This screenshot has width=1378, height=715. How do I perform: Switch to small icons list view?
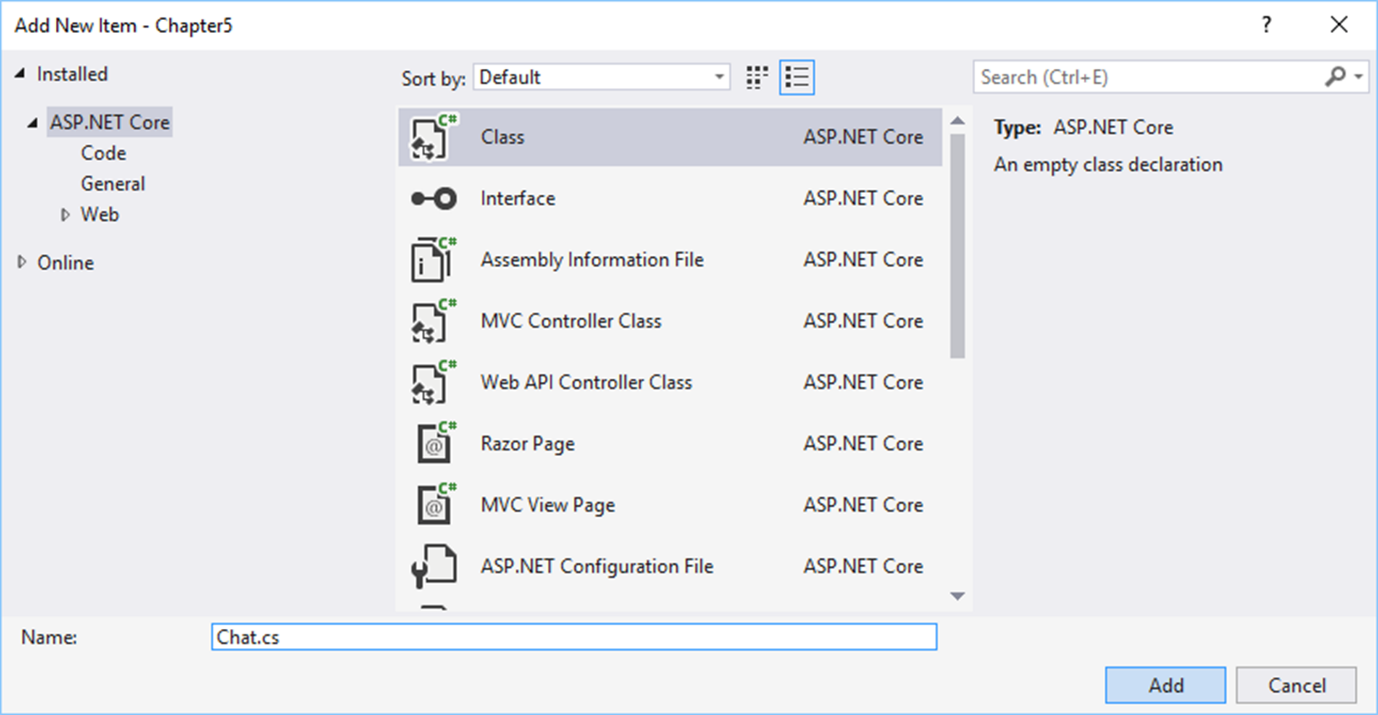tap(797, 77)
